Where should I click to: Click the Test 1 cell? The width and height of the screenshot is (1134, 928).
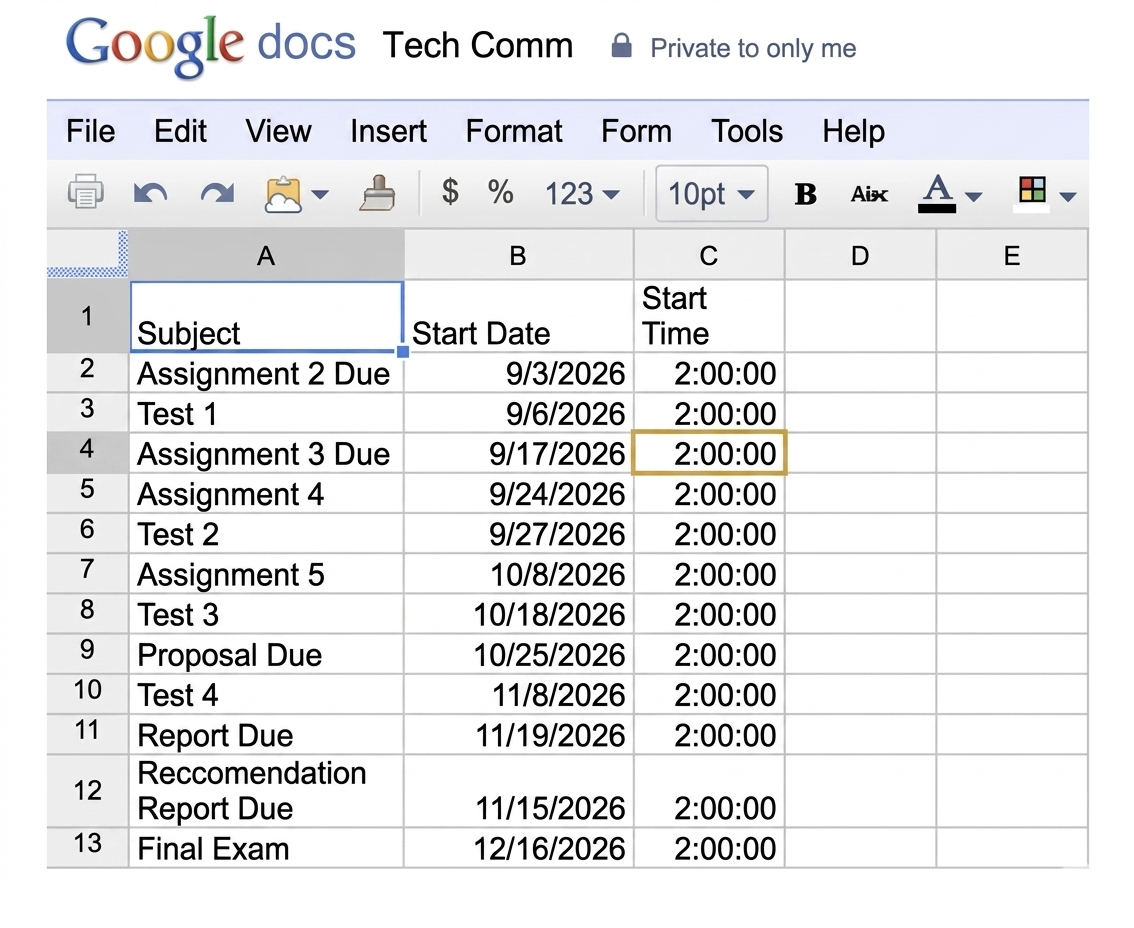[266, 414]
